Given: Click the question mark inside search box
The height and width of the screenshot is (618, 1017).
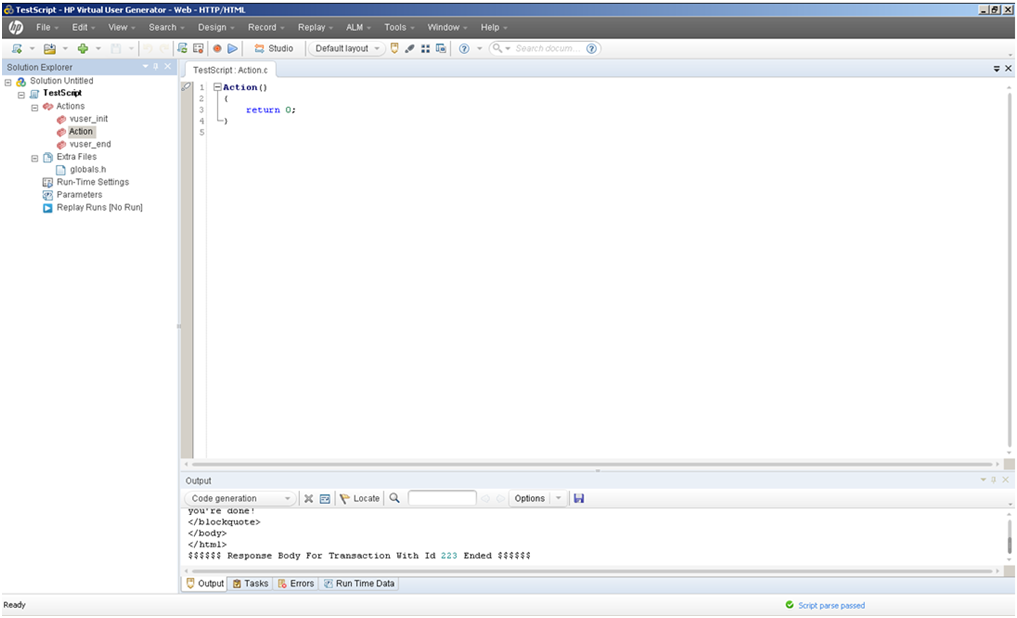Looking at the screenshot, I should pyautogui.click(x=592, y=49).
